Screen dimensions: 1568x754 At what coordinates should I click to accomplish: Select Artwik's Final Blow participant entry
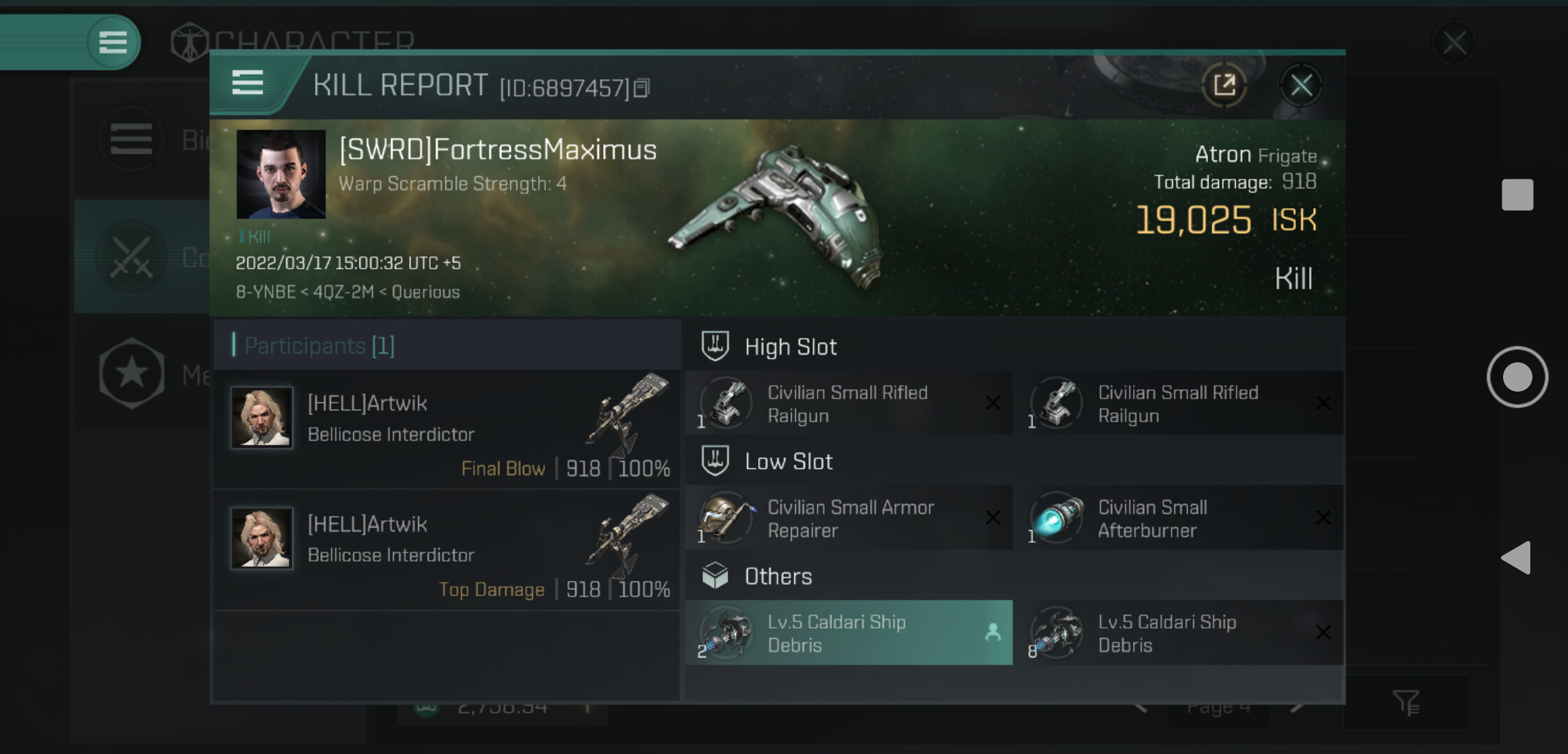[447, 429]
